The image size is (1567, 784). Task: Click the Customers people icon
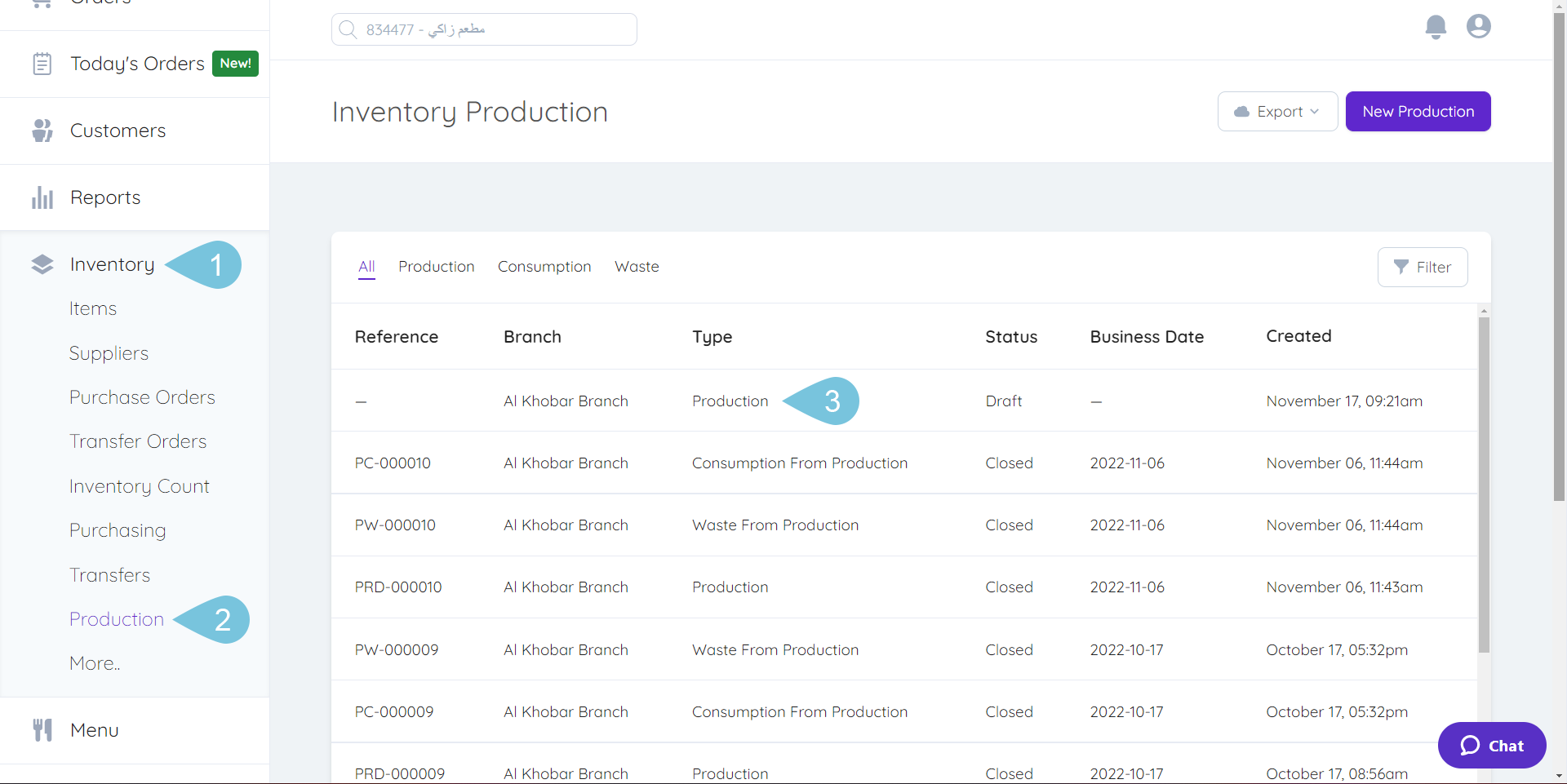pos(42,130)
